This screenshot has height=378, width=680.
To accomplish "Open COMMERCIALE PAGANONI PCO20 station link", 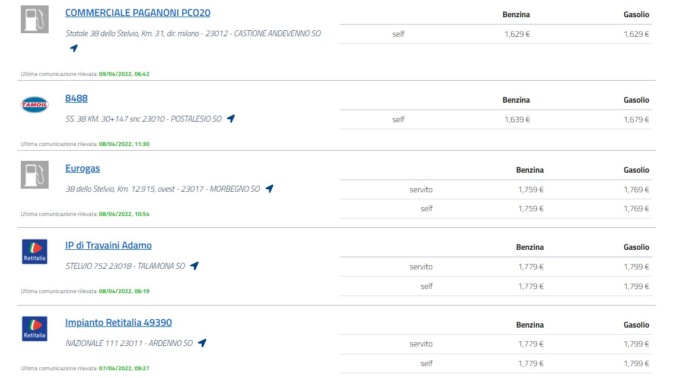I will pyautogui.click(x=137, y=13).
